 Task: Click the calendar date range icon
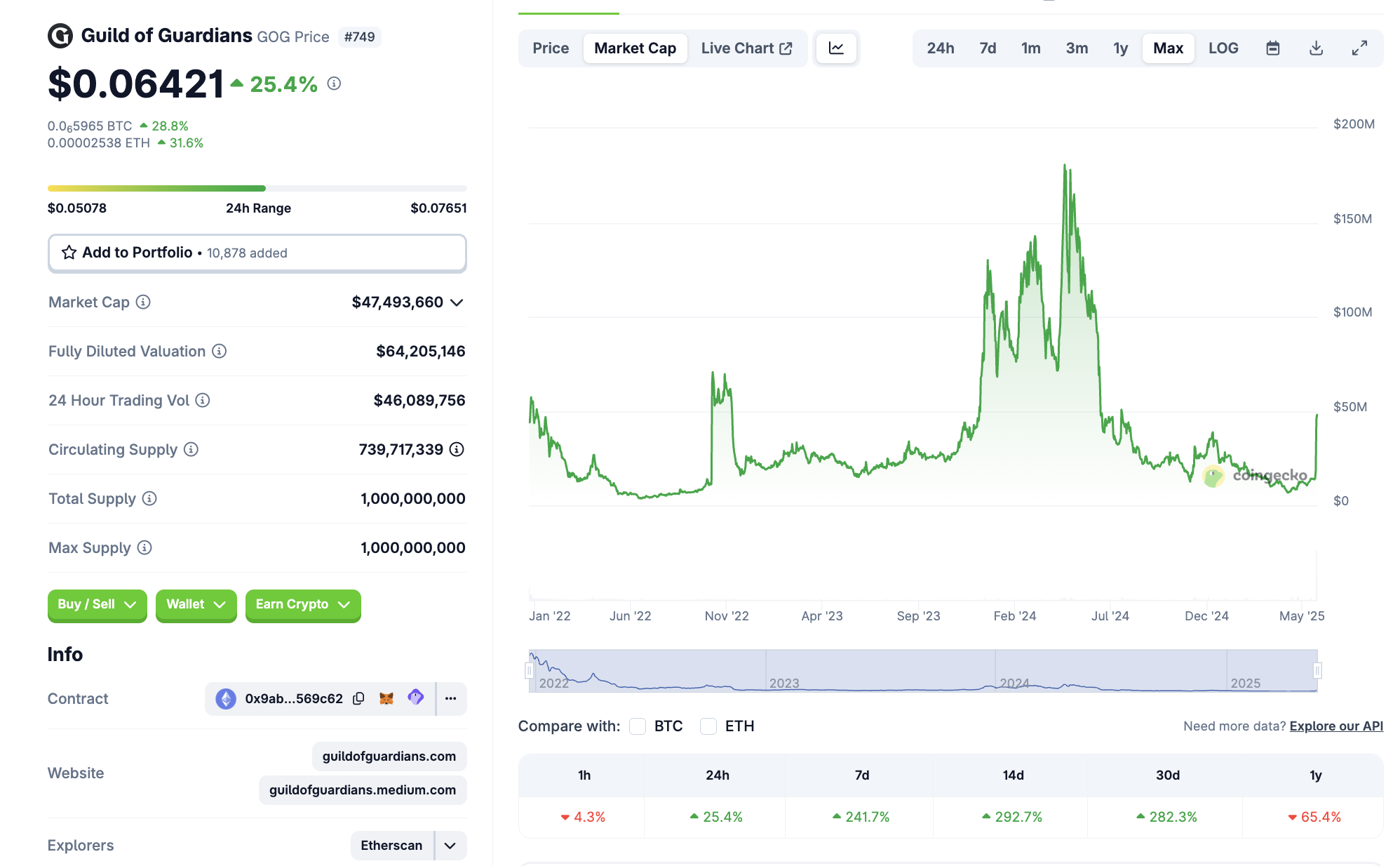1272,48
